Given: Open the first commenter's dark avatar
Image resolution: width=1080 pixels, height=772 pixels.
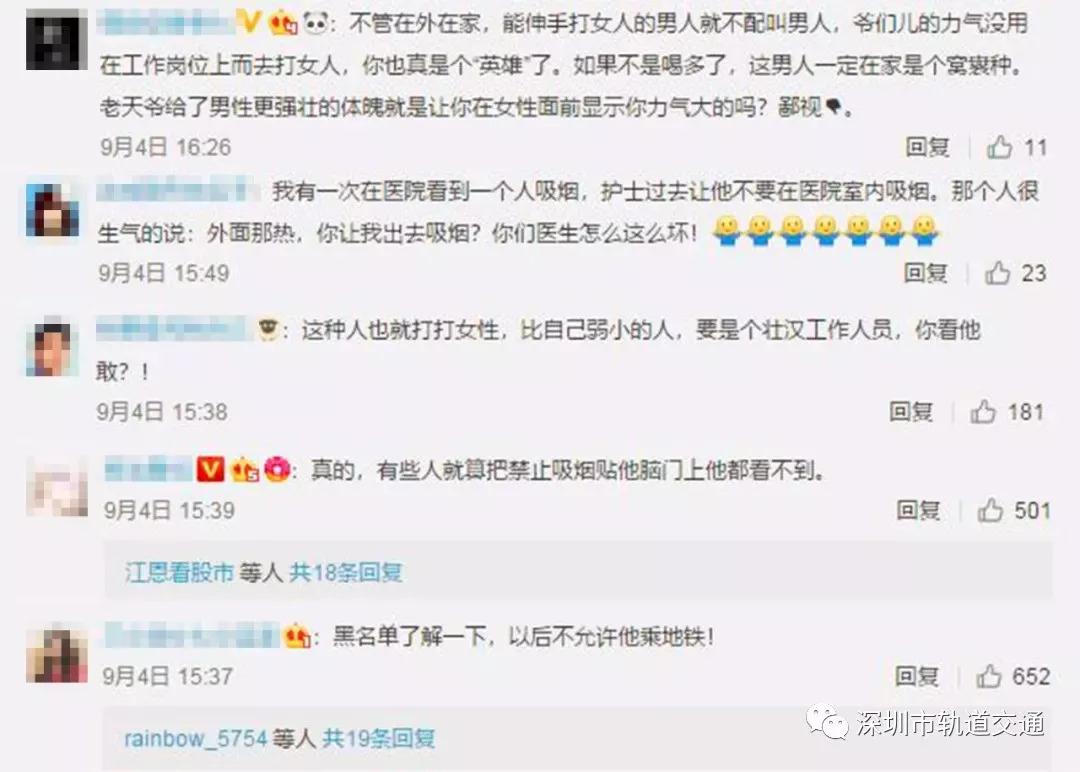Looking at the screenshot, I should tap(56, 40).
